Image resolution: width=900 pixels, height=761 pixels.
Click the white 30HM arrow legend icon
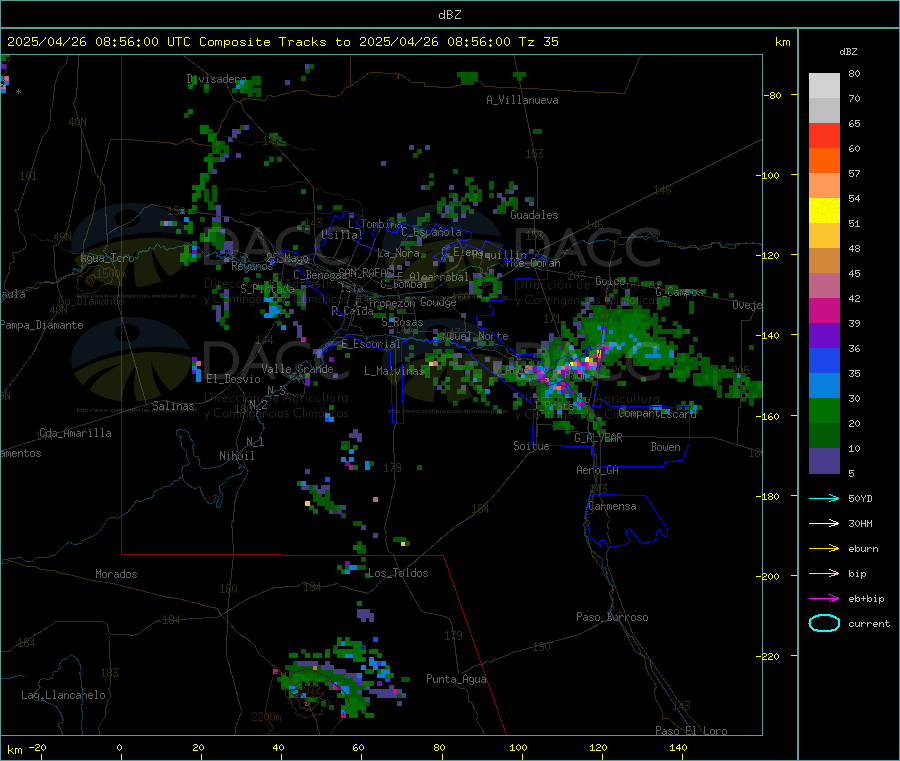(824, 523)
